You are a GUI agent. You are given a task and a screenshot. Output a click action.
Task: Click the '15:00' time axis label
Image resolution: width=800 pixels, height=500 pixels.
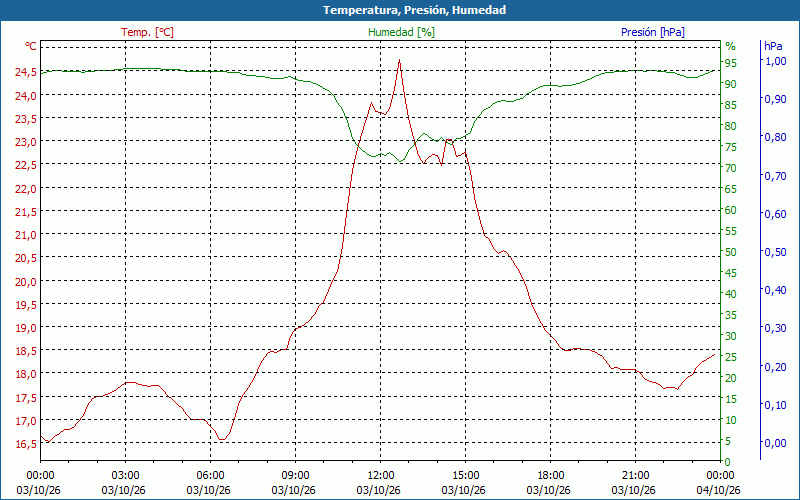[x=465, y=476]
